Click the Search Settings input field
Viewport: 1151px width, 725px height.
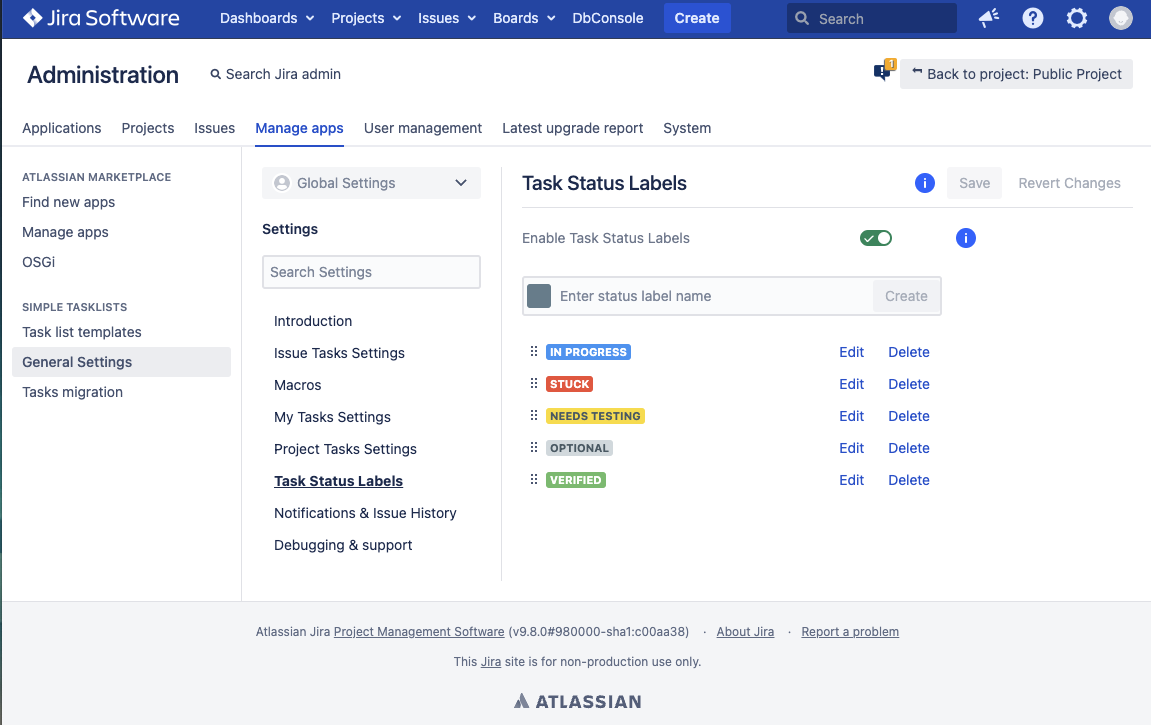[x=371, y=272]
